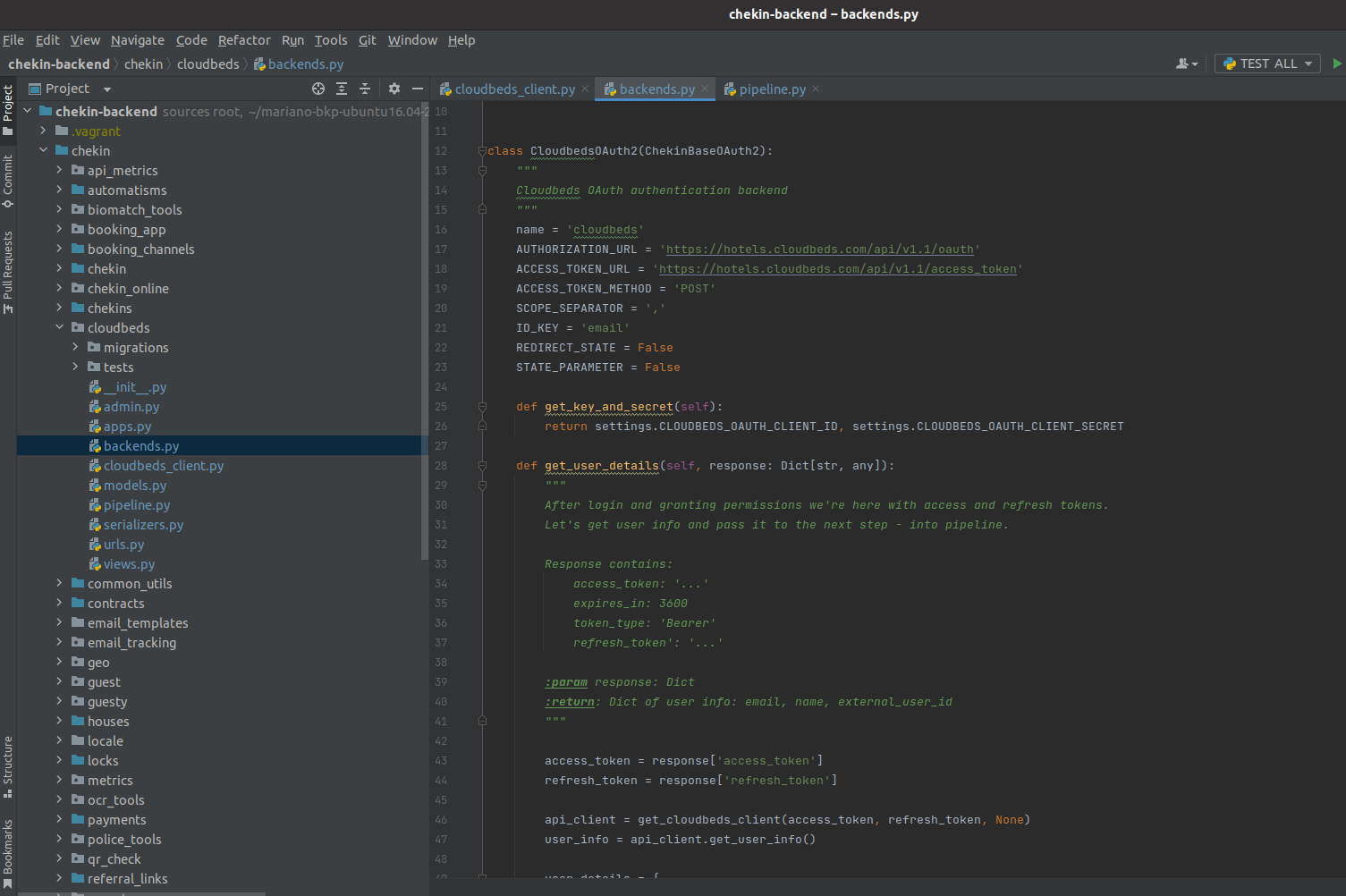Click the Select Opened File locate icon
The height and width of the screenshot is (896, 1346).
point(318,89)
